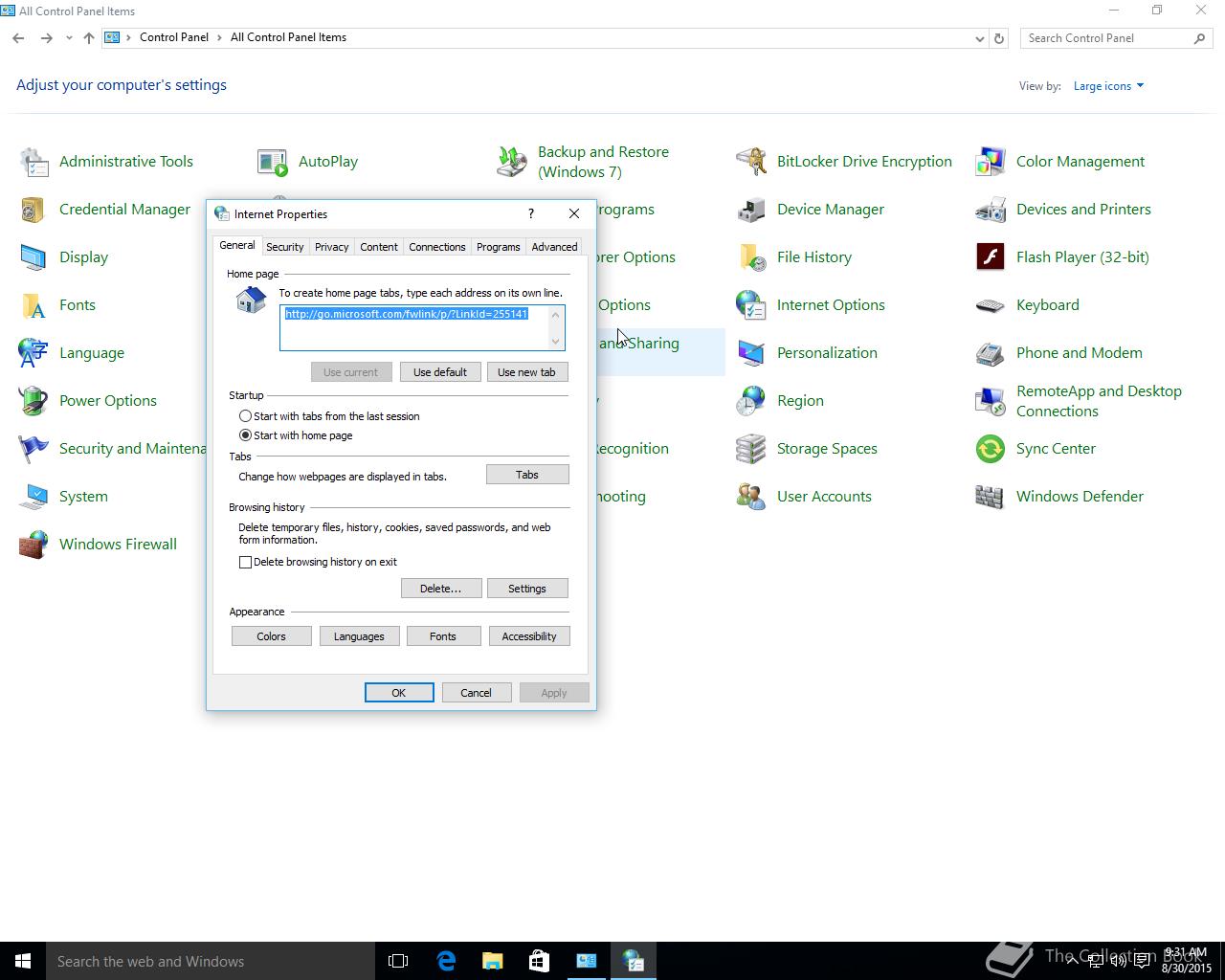
Task: Open Internet Options icon in Control Panel
Action: click(x=751, y=305)
